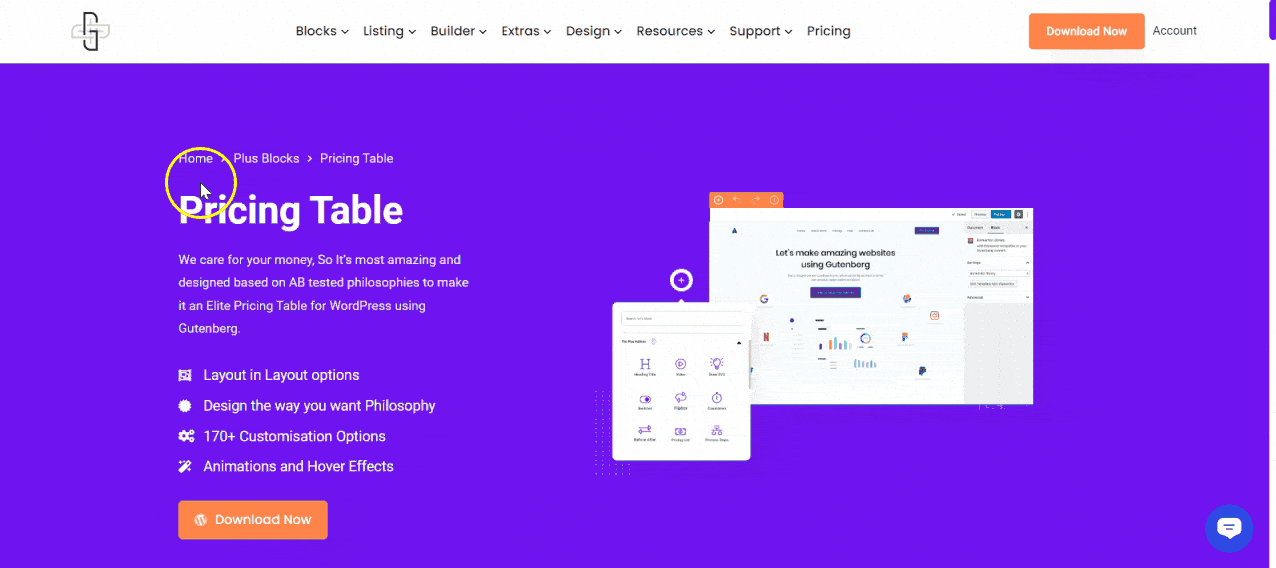Image resolution: width=1276 pixels, height=568 pixels.
Task: Click the Countdown clock icon in the illustration
Action: coord(716,398)
